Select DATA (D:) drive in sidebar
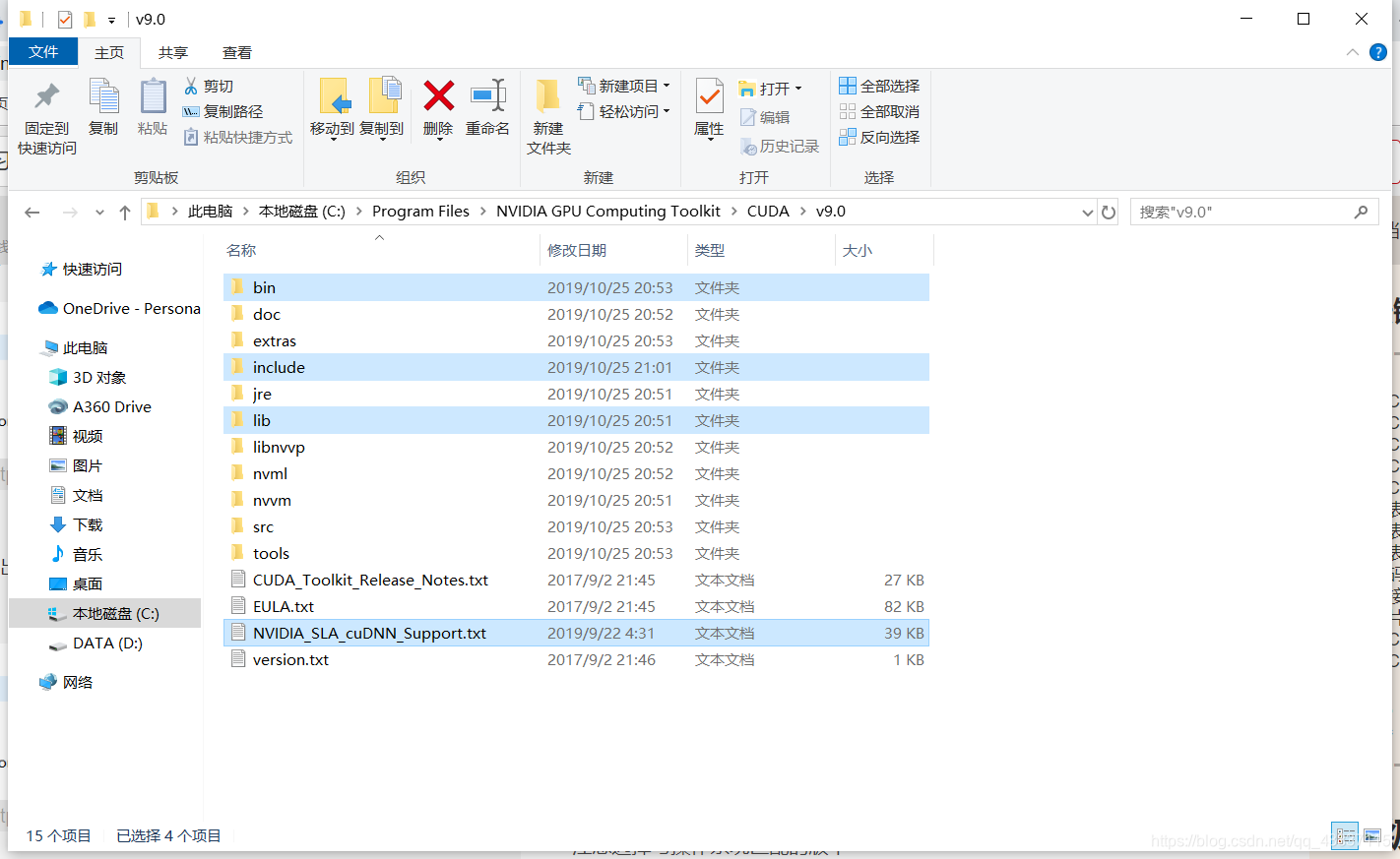1400x859 pixels. pos(95,644)
